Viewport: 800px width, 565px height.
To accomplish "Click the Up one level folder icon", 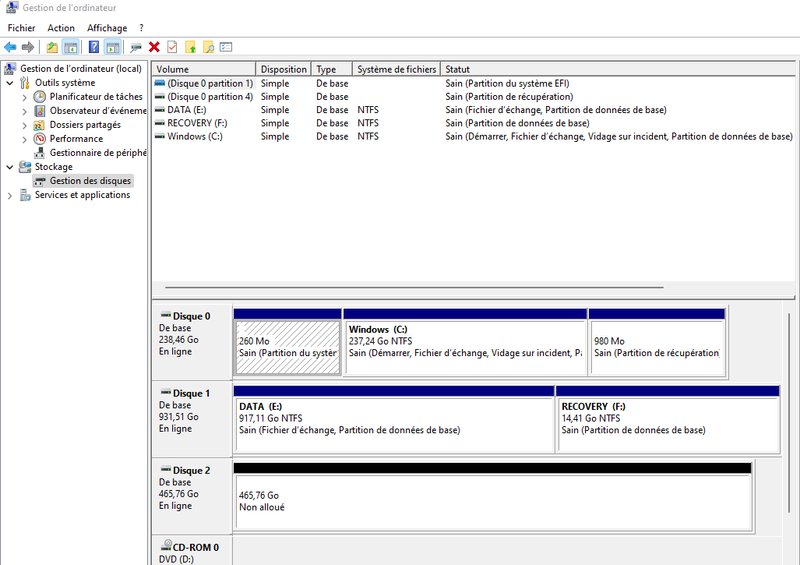I will click(52, 47).
